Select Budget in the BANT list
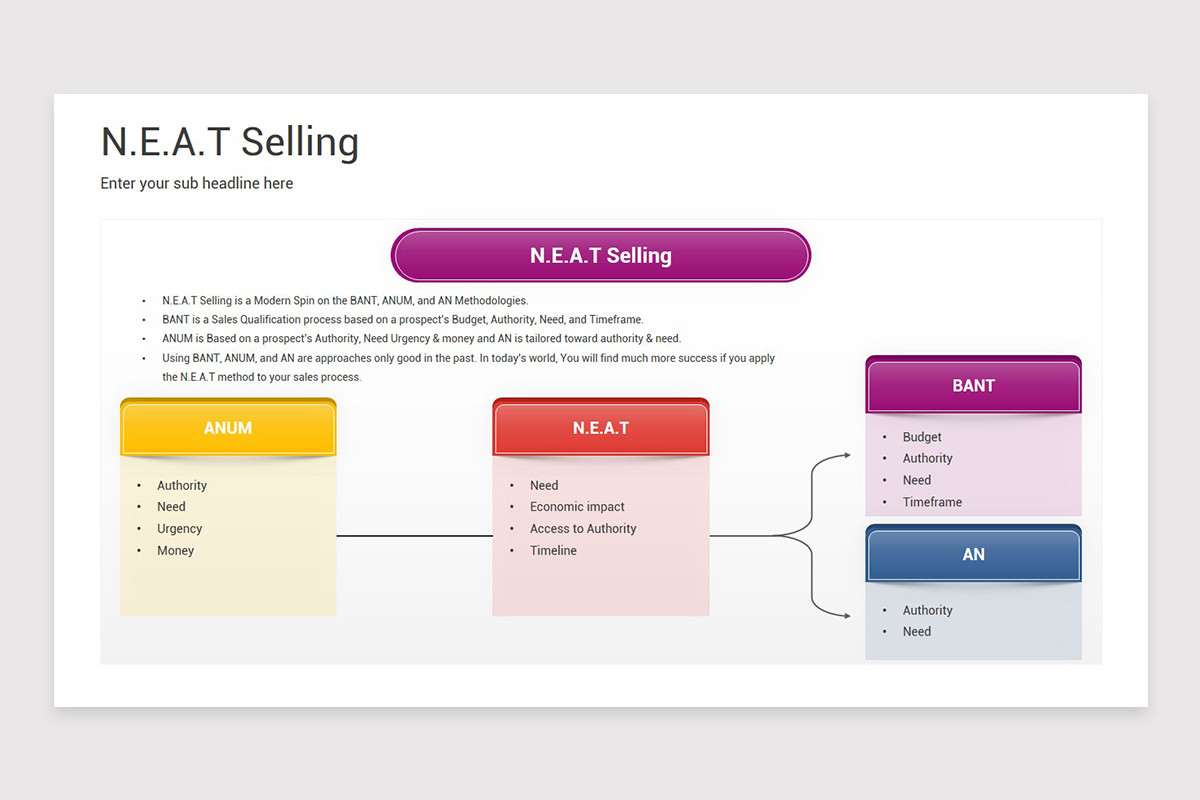Screen dimensions: 1200x800 point(922,437)
